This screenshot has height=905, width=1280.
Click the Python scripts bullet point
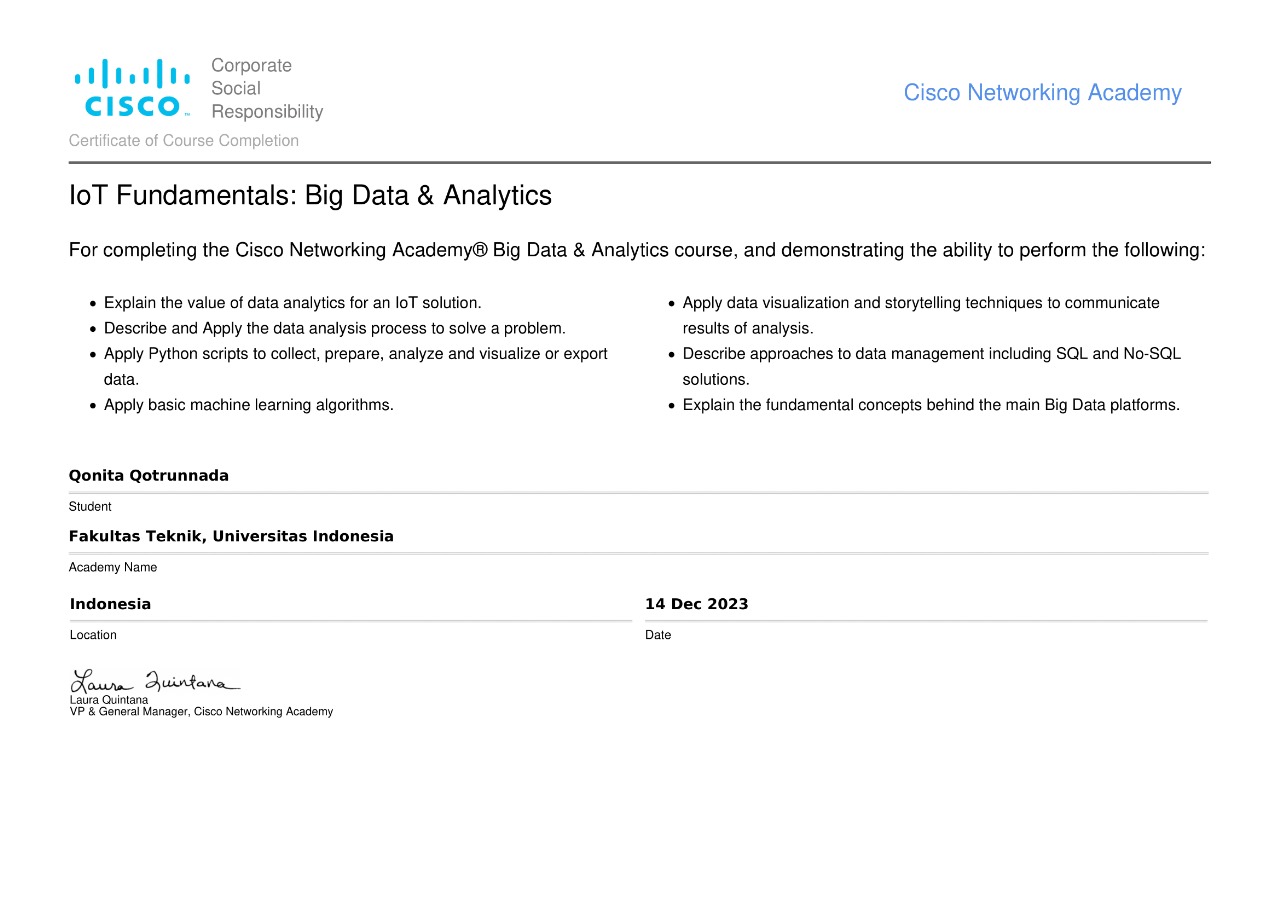(x=355, y=355)
